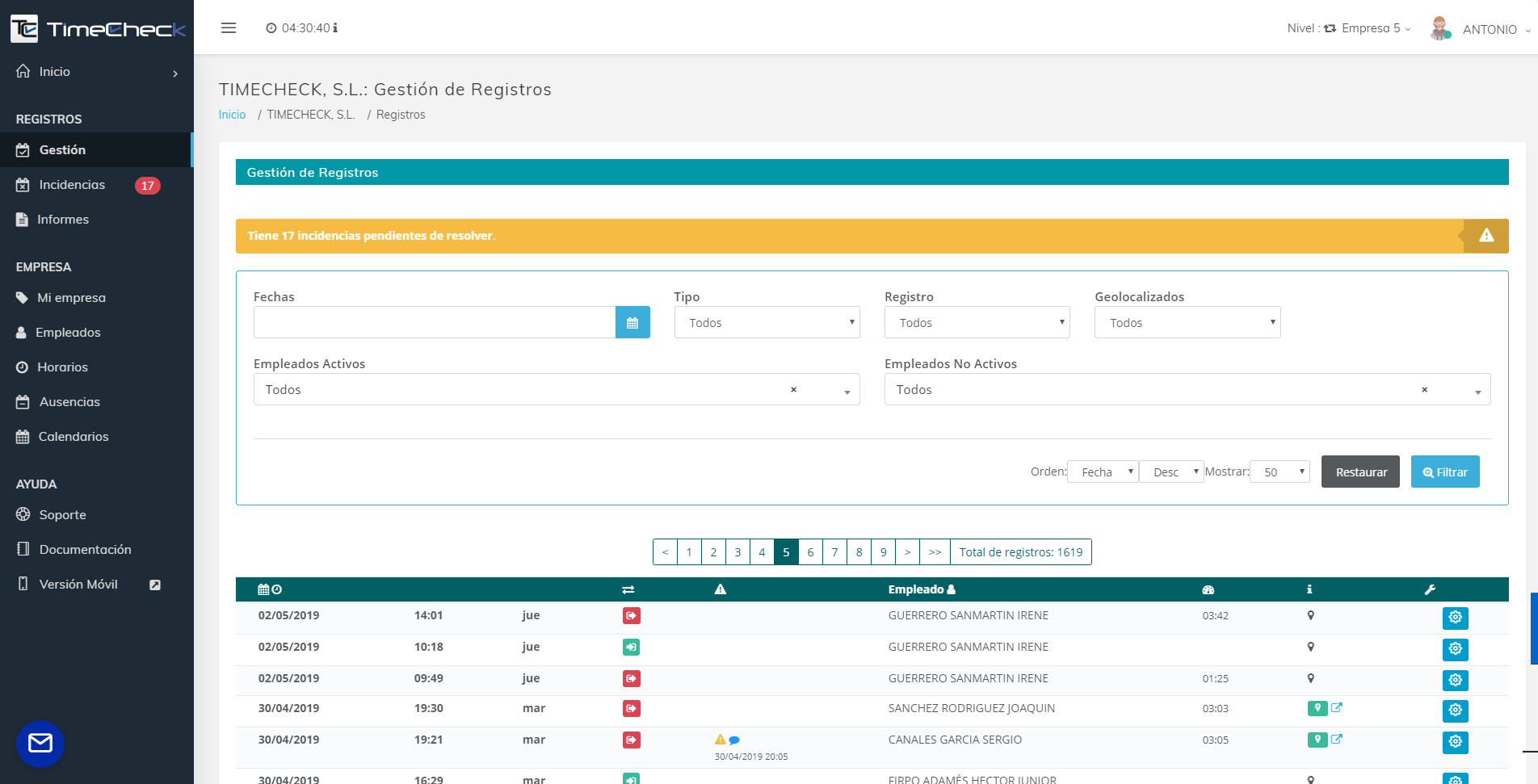The height and width of the screenshot is (784, 1538).
Task: Click the Fechas date input field
Action: tap(435, 323)
